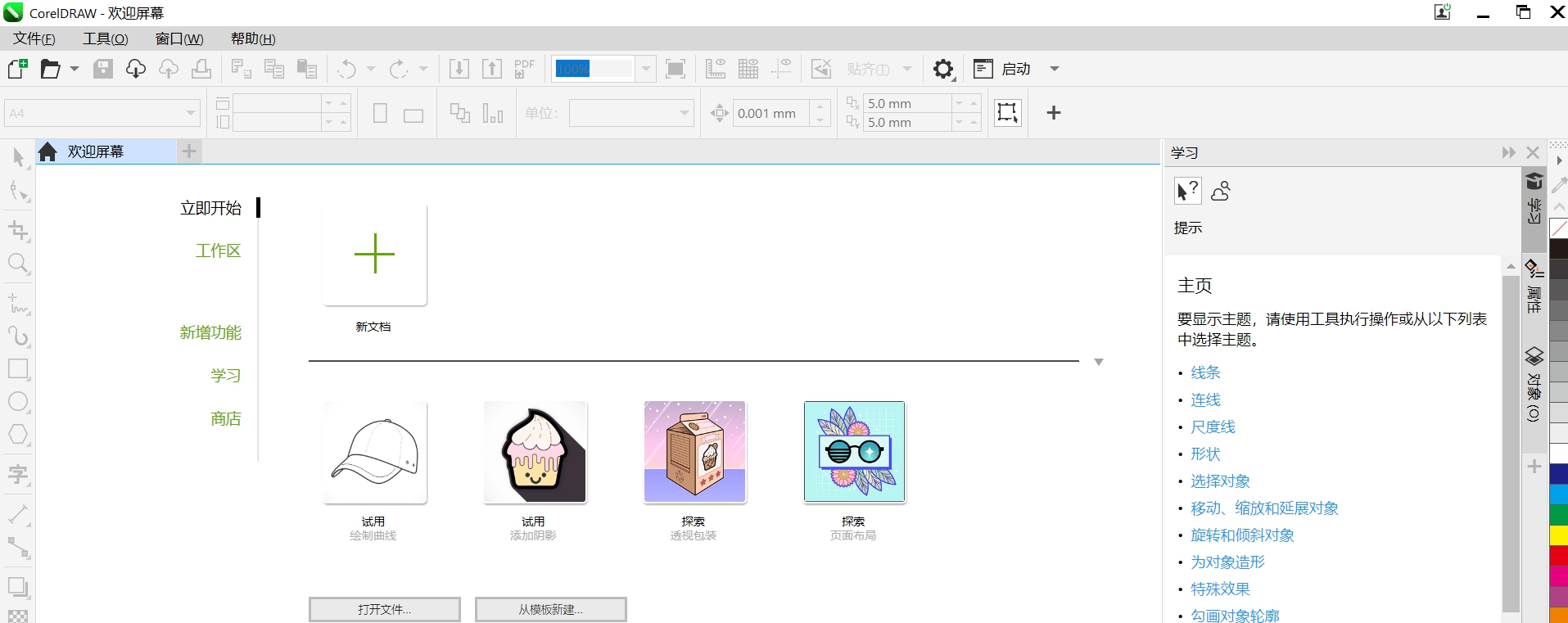Image resolution: width=1568 pixels, height=623 pixels.
Task: Click the person search icon in Learn panel
Action: point(1221,191)
